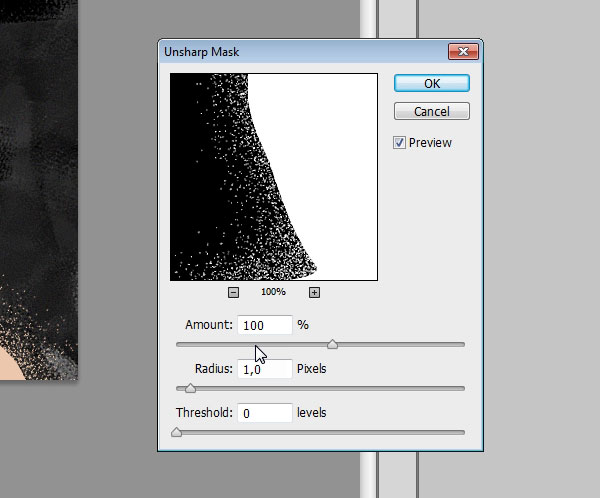Click the 100% preview zoom label
Viewport: 600px width, 498px height.
click(x=274, y=292)
